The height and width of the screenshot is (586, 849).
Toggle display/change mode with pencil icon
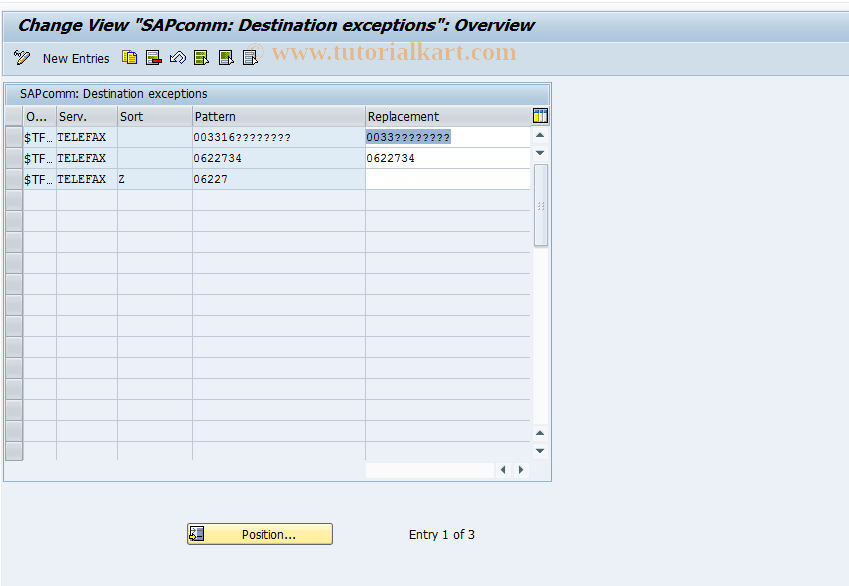tap(21, 57)
